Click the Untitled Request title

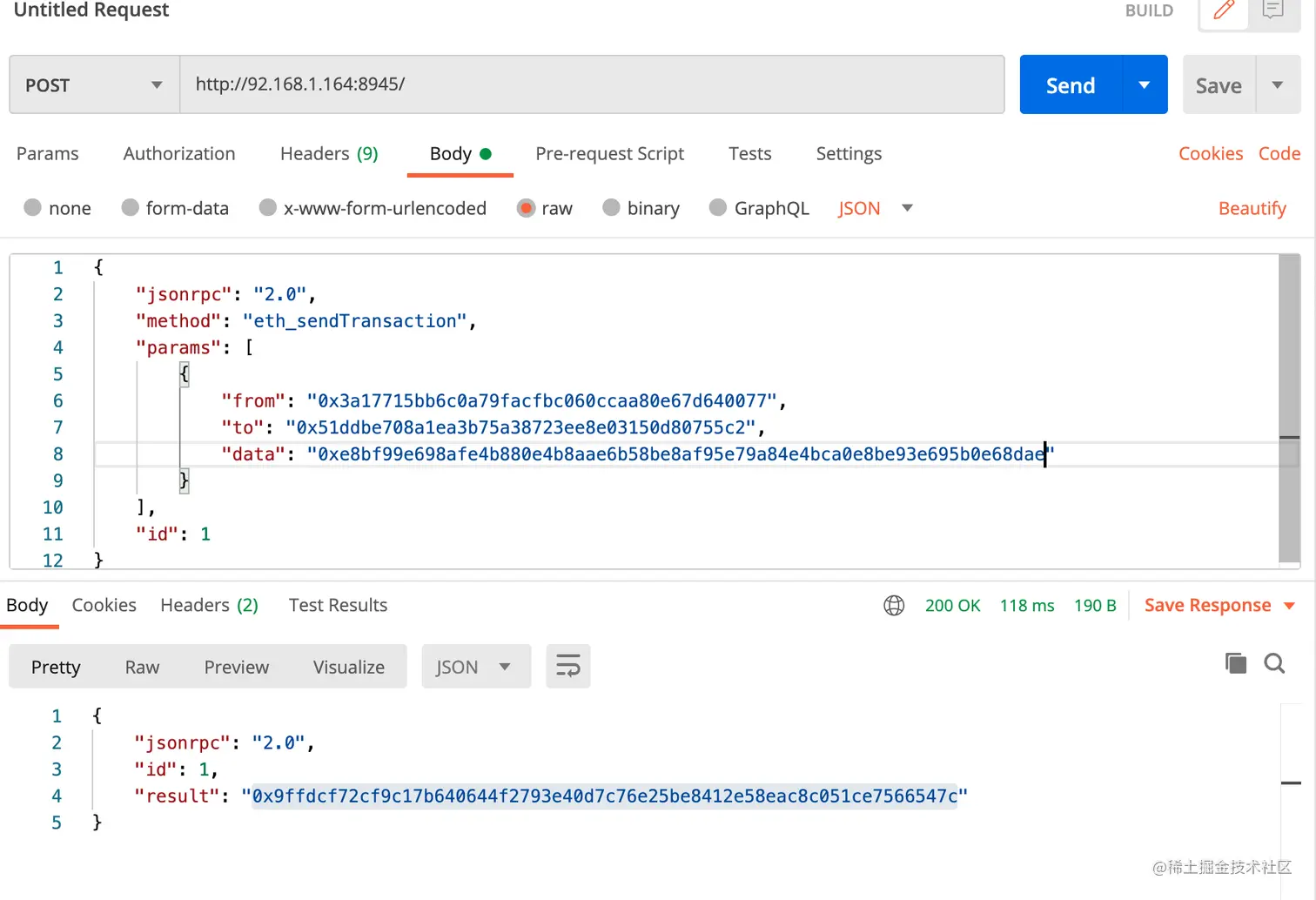click(x=91, y=10)
